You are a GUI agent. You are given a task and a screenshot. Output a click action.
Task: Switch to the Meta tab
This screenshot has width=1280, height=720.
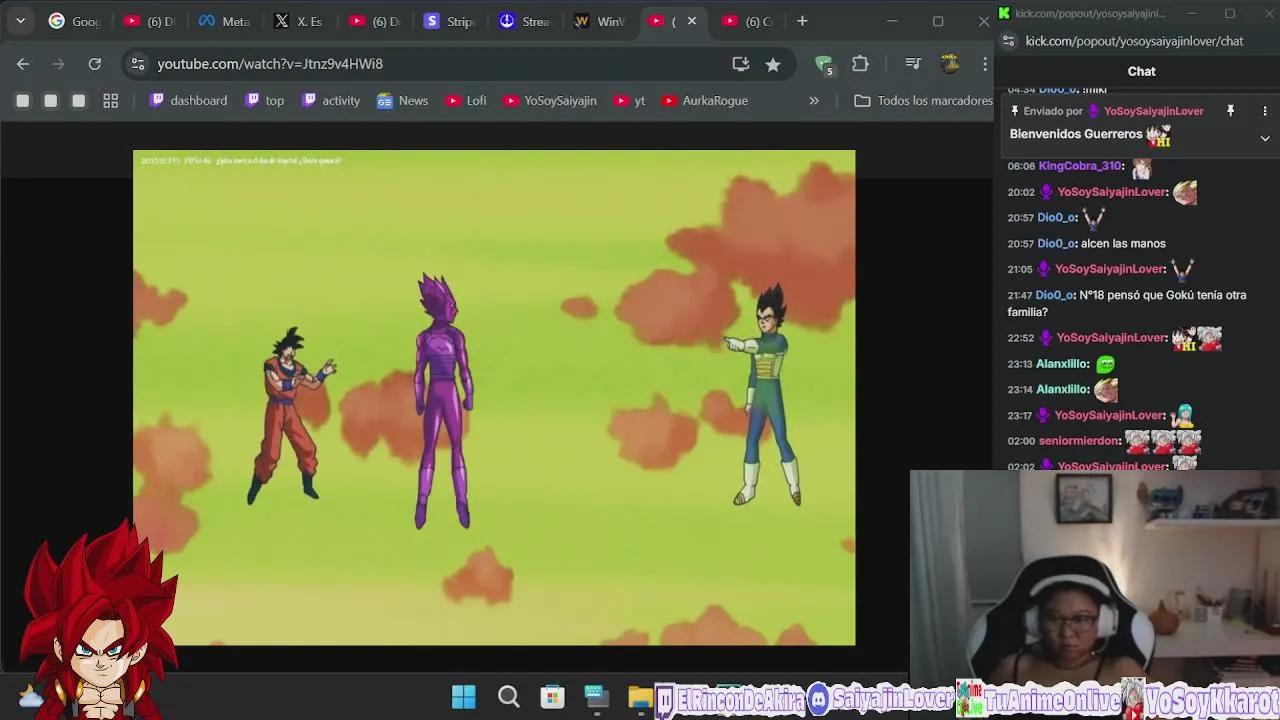point(225,21)
